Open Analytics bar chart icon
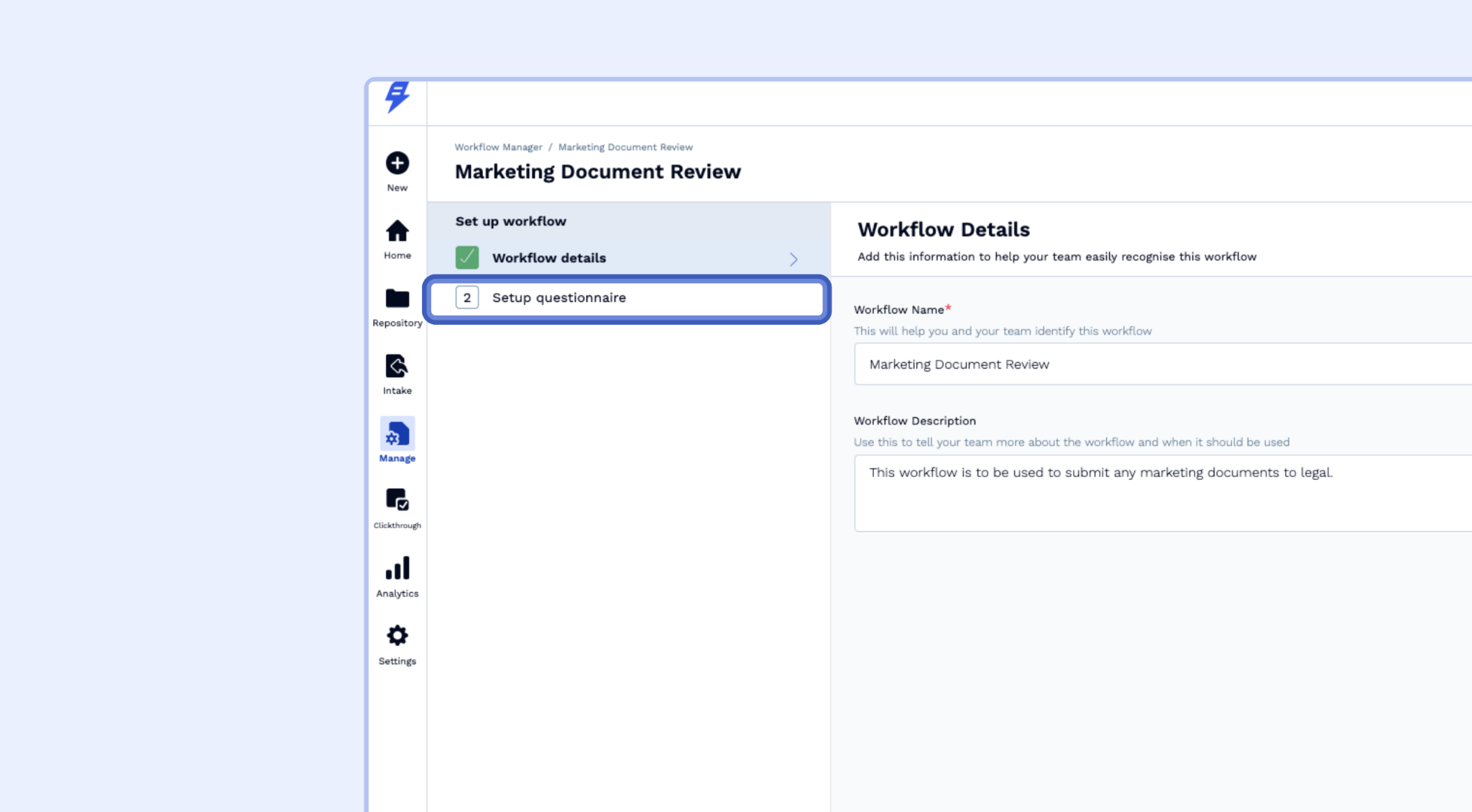The image size is (1472, 812). tap(397, 568)
